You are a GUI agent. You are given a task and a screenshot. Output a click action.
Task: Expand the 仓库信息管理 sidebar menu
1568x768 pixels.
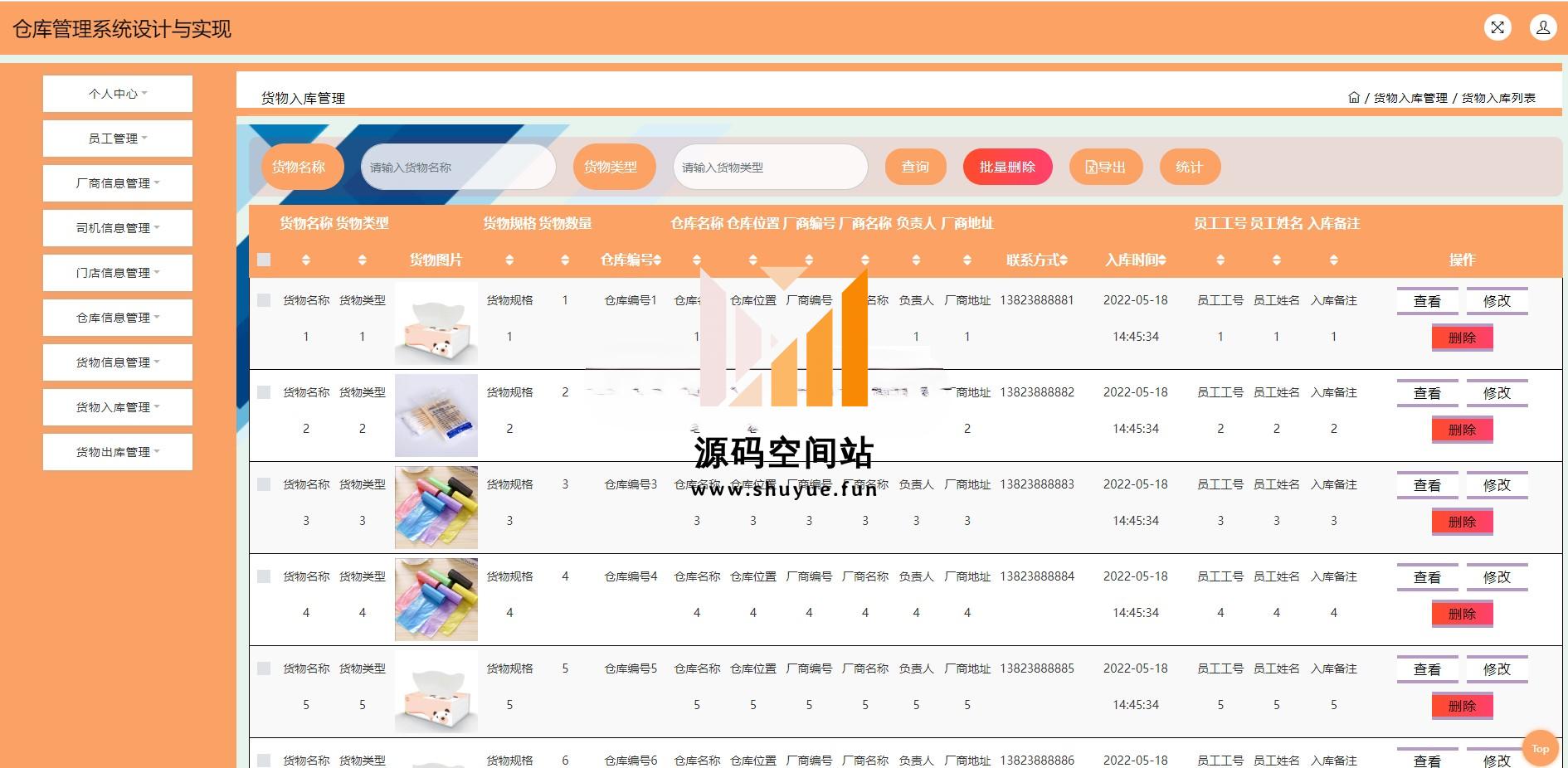(x=118, y=318)
